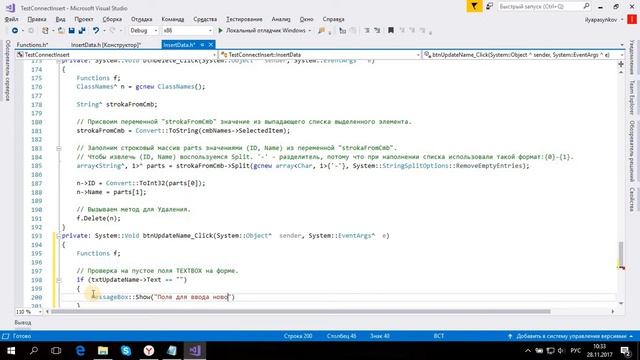Image resolution: width=640 pixels, height=360 pixels.
Task: Click the open file folder icon
Action: coord(61,31)
